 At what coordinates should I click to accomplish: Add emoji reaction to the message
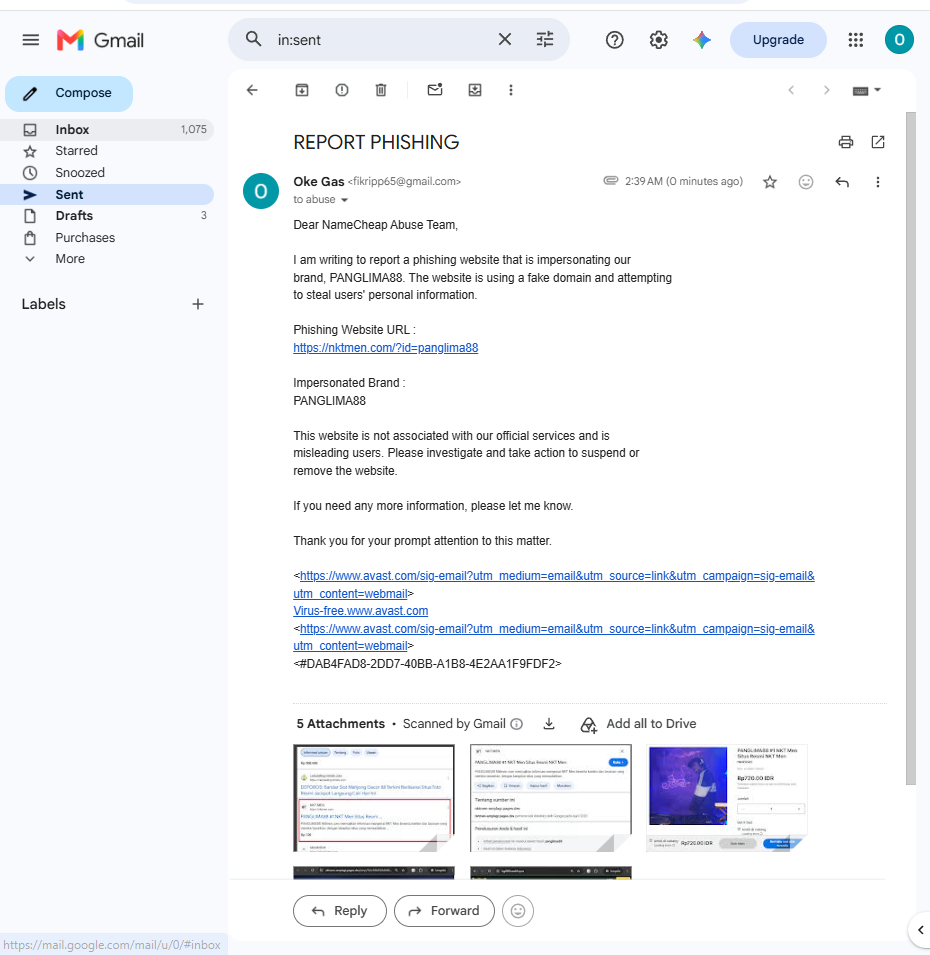(x=805, y=182)
